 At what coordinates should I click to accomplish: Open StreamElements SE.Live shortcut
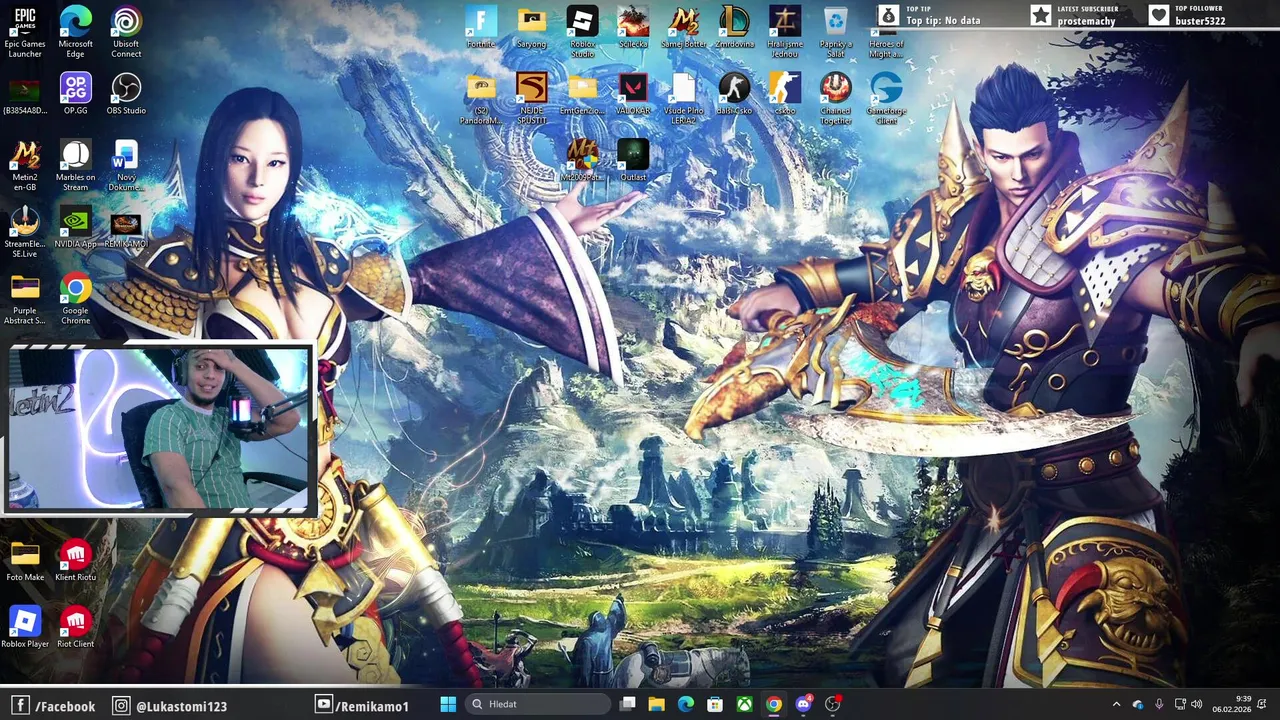click(x=25, y=232)
